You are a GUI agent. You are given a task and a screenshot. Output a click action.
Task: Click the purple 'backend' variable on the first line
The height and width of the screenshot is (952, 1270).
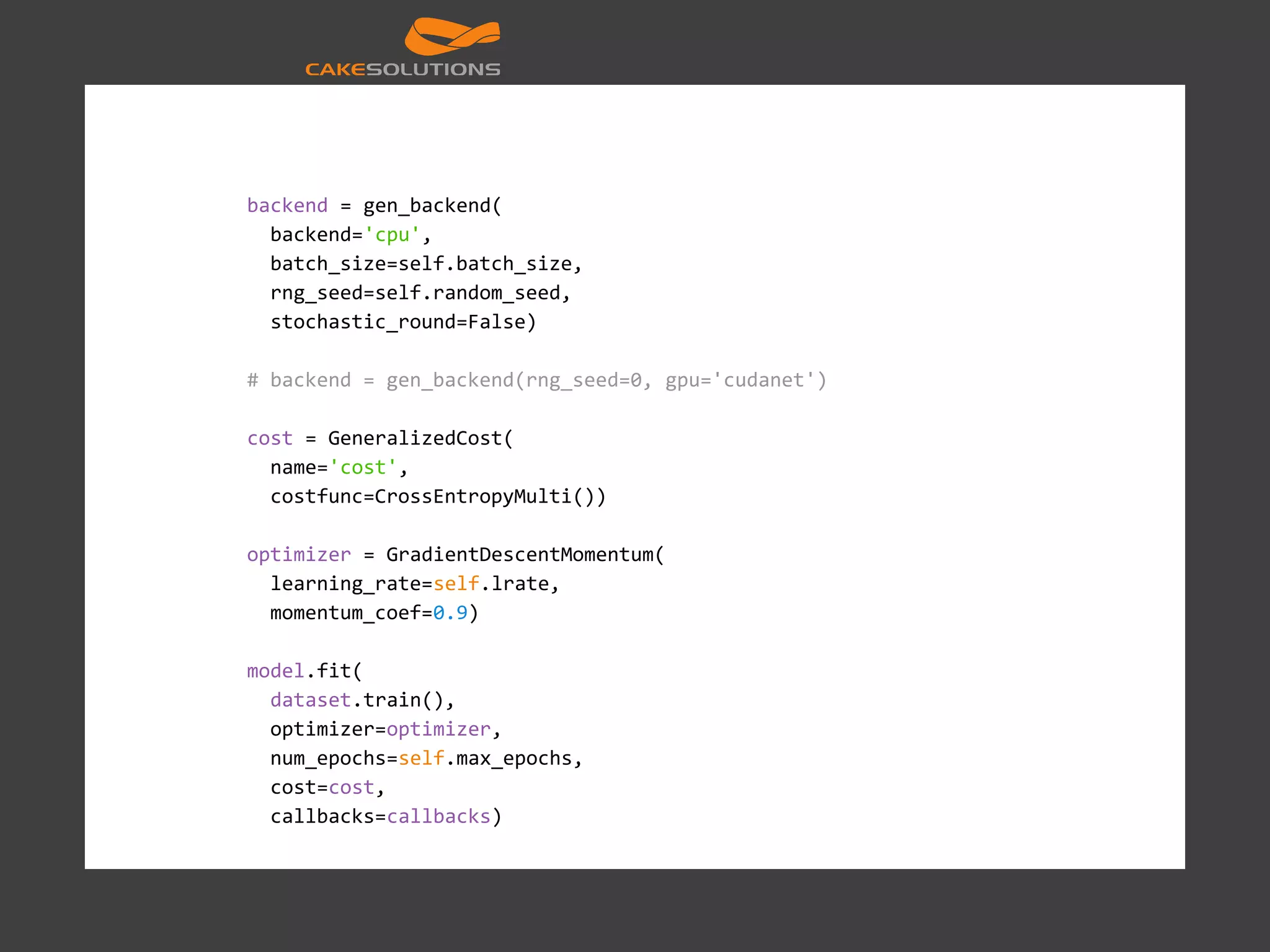click(287, 205)
